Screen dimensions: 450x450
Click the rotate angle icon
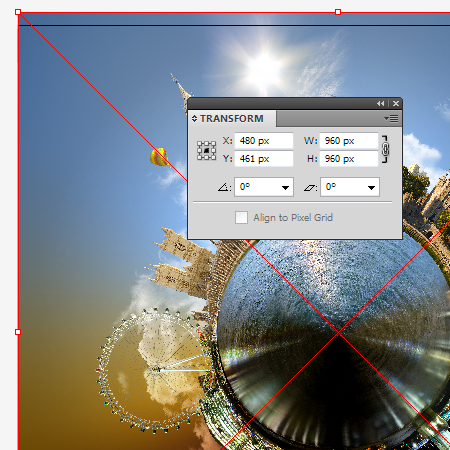click(x=224, y=187)
